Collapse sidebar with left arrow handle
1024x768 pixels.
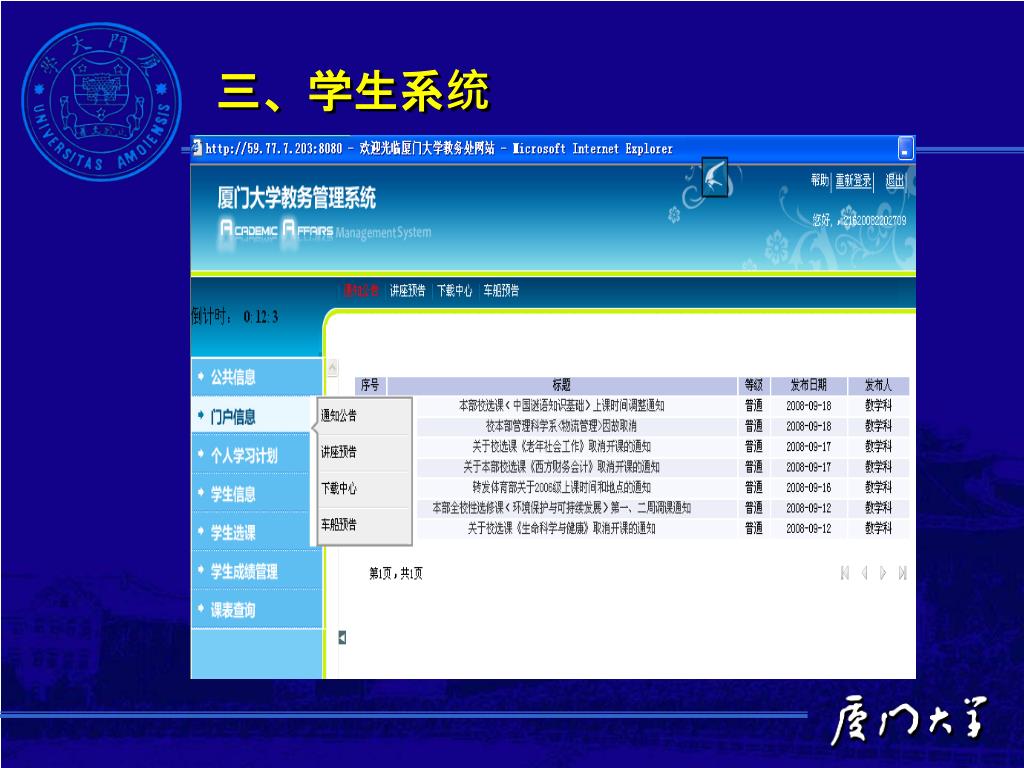click(342, 637)
